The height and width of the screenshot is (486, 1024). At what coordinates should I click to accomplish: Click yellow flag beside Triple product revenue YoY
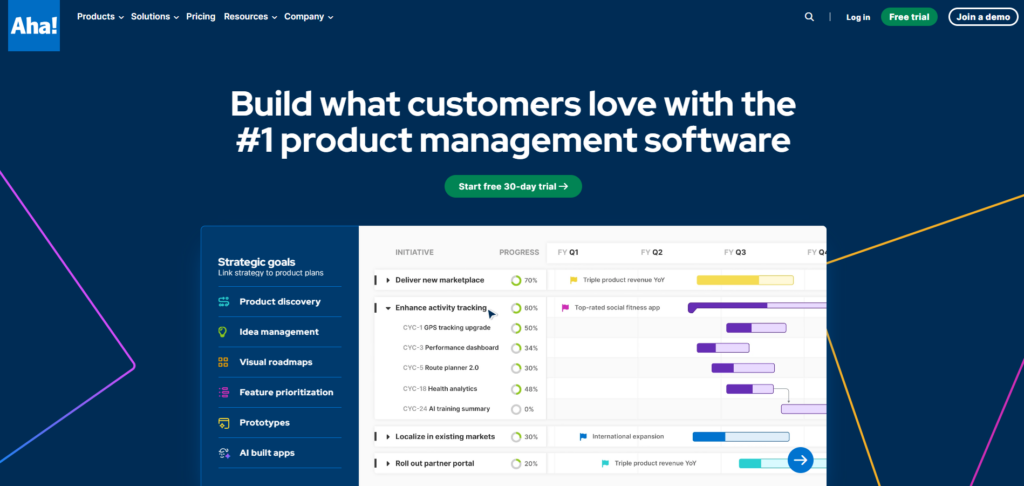pyautogui.click(x=573, y=280)
